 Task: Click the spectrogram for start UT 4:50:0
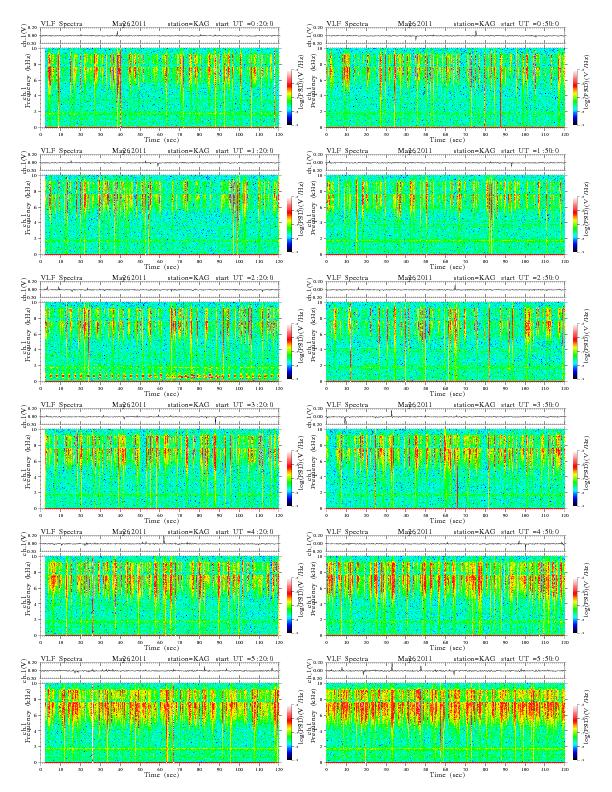445,596
